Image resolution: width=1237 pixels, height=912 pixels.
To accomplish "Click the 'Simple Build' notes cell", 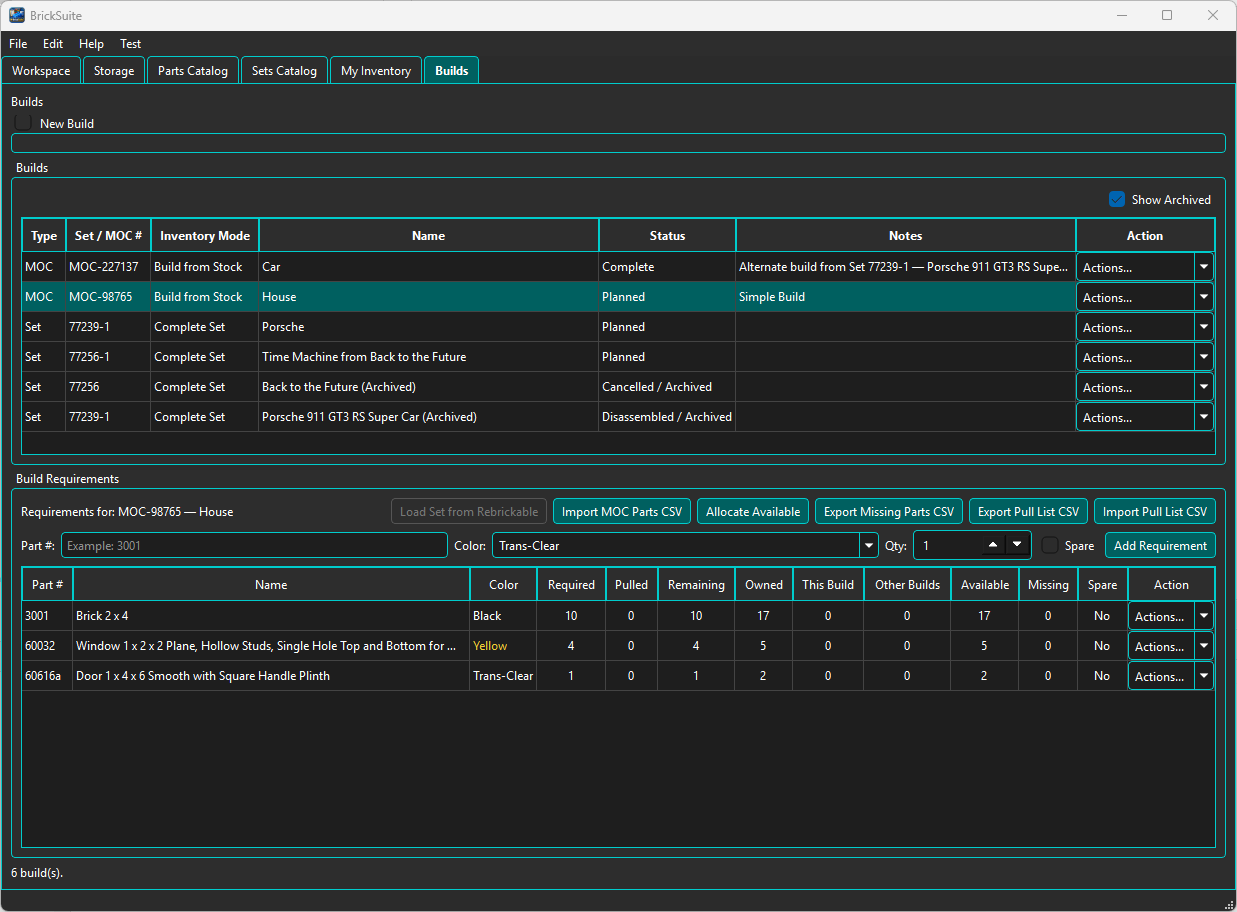I will click(x=906, y=297).
